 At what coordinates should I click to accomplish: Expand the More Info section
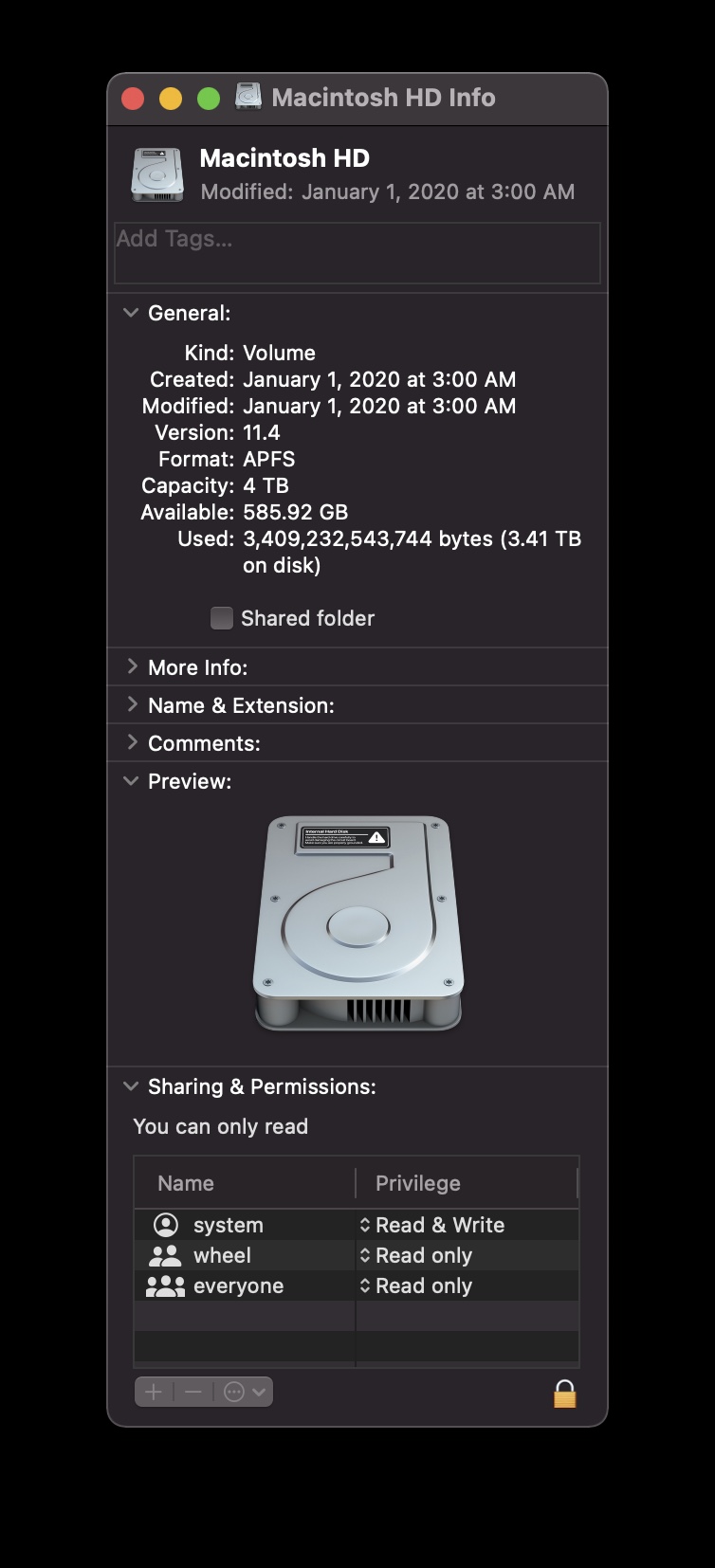coord(132,666)
